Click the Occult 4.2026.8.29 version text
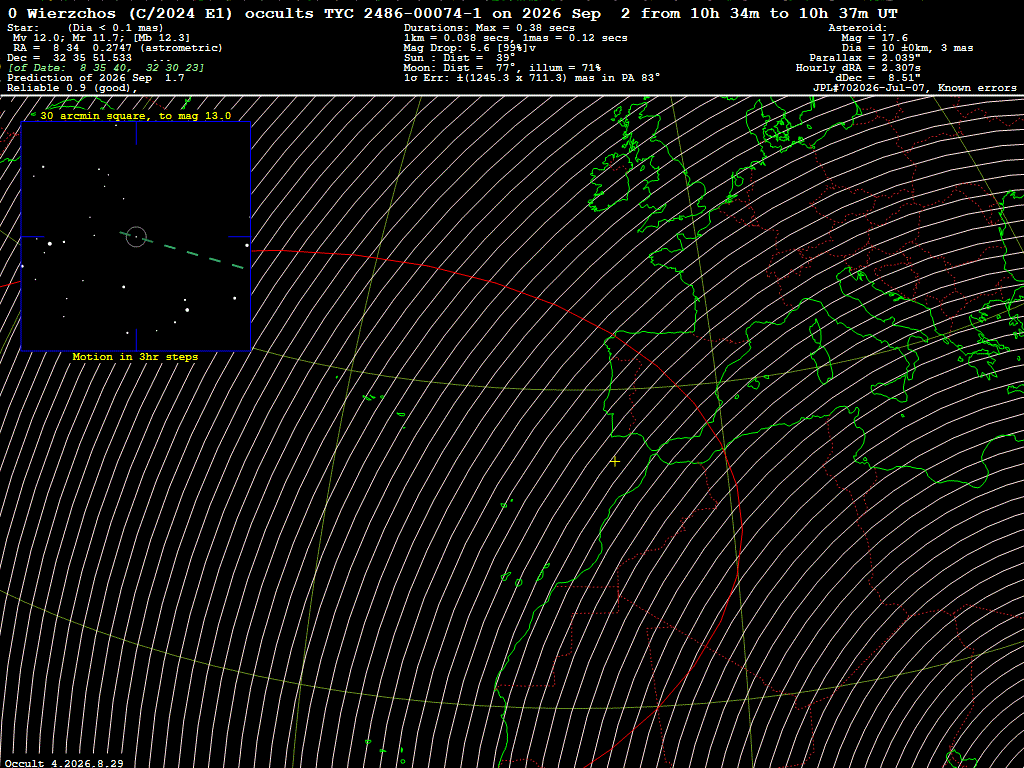The height and width of the screenshot is (768, 1024). click(64, 763)
